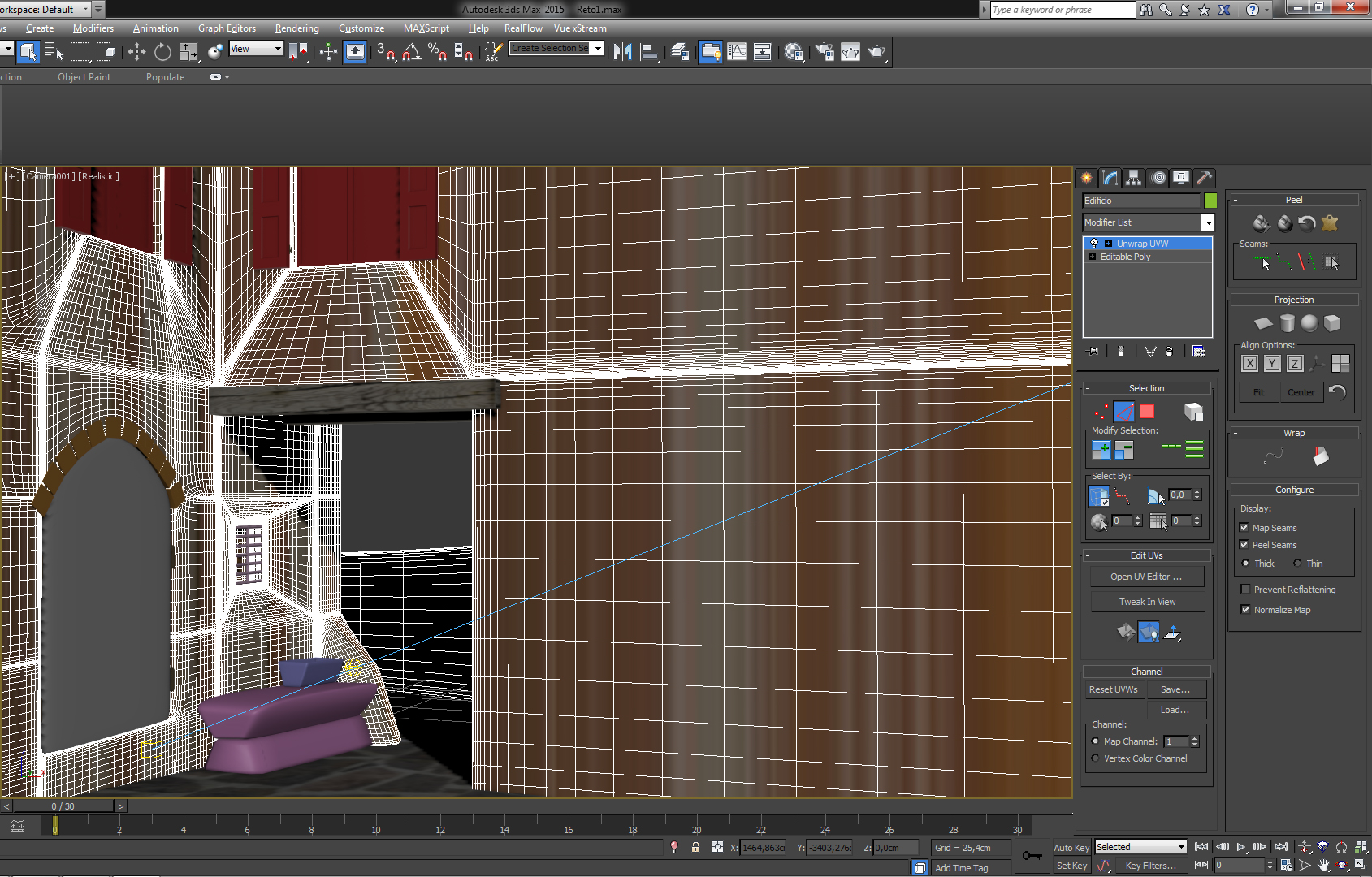The width and height of the screenshot is (1372, 877).
Task: Open the Graph Editors menu
Action: 227,28
